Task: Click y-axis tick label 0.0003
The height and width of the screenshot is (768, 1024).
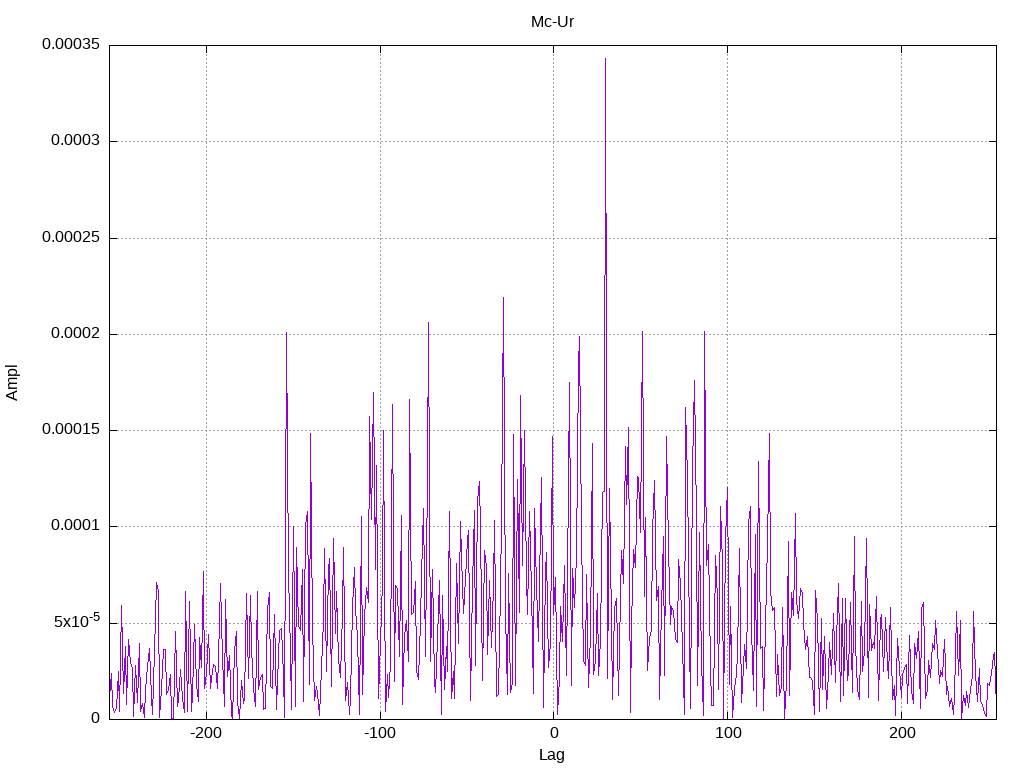Action: (x=76, y=140)
